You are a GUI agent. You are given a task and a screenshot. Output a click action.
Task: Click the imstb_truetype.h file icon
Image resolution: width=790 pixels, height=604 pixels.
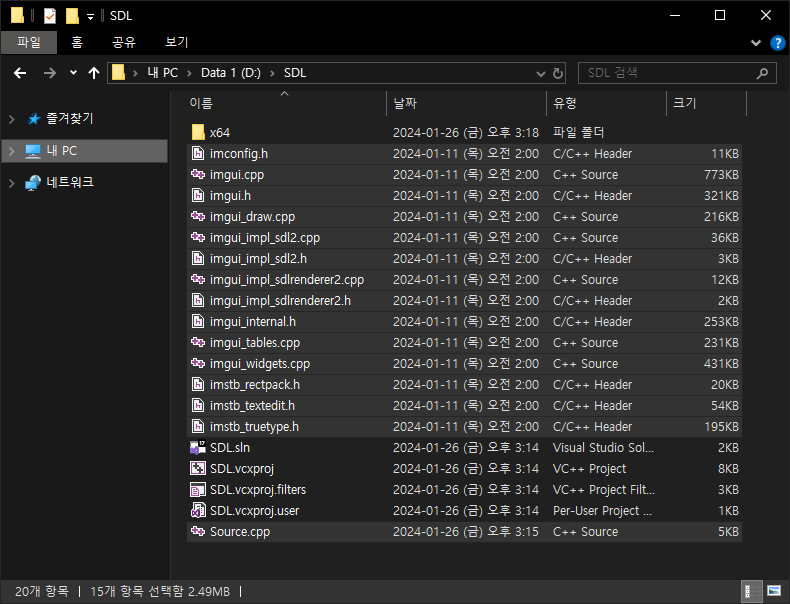(x=198, y=426)
